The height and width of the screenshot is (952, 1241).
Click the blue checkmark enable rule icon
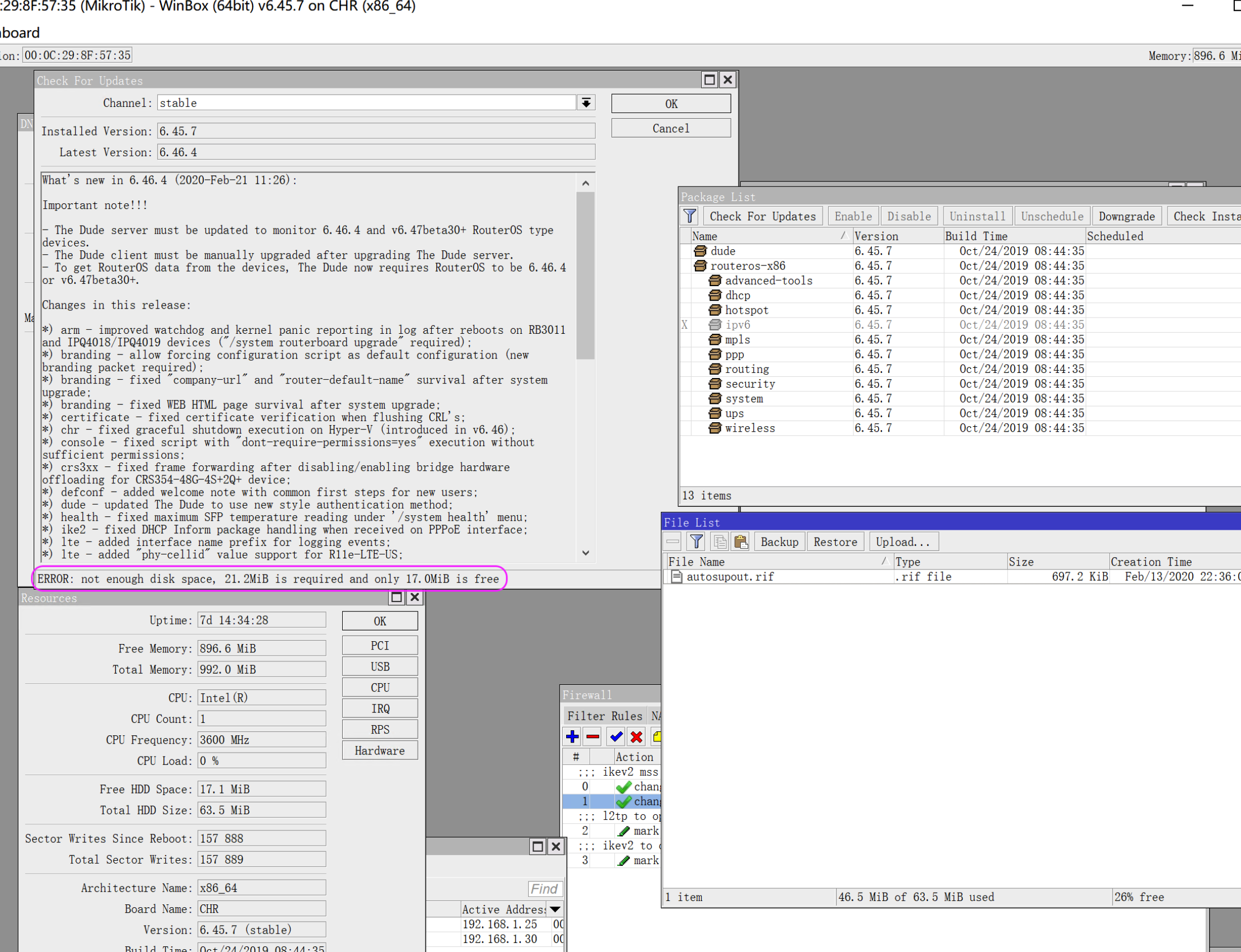615,736
